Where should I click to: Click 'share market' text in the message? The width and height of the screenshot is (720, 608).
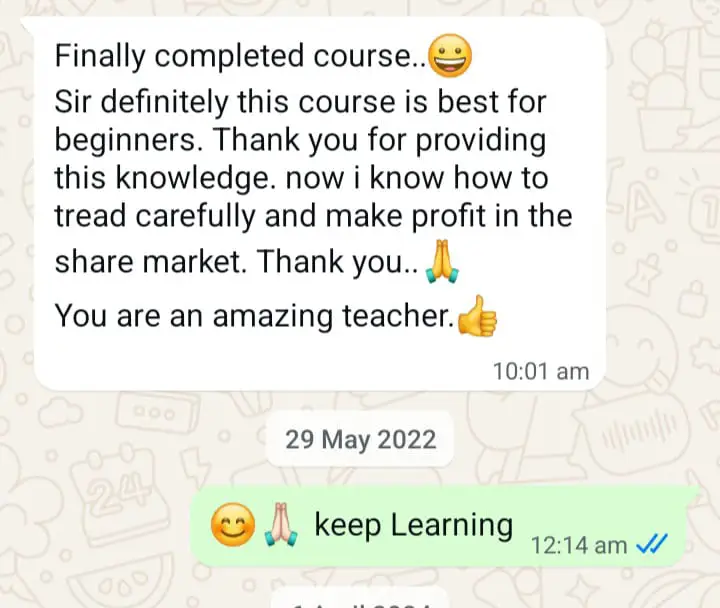(x=147, y=261)
